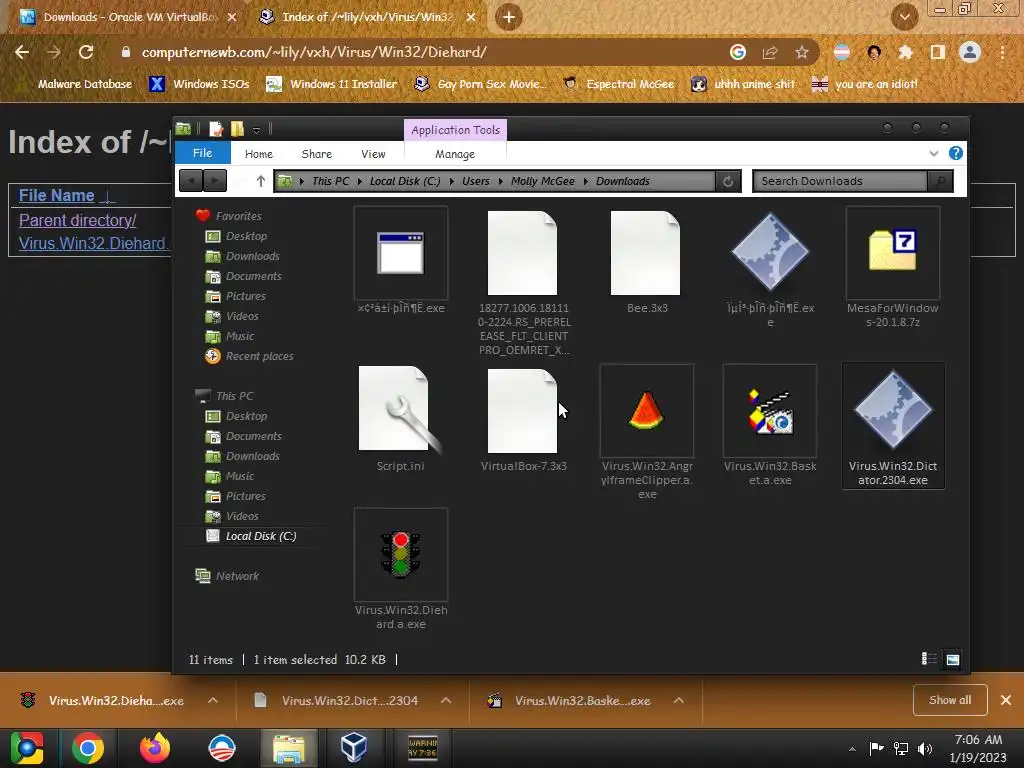Click the Chrome address bar URL
1024x768 pixels.
pos(314,52)
